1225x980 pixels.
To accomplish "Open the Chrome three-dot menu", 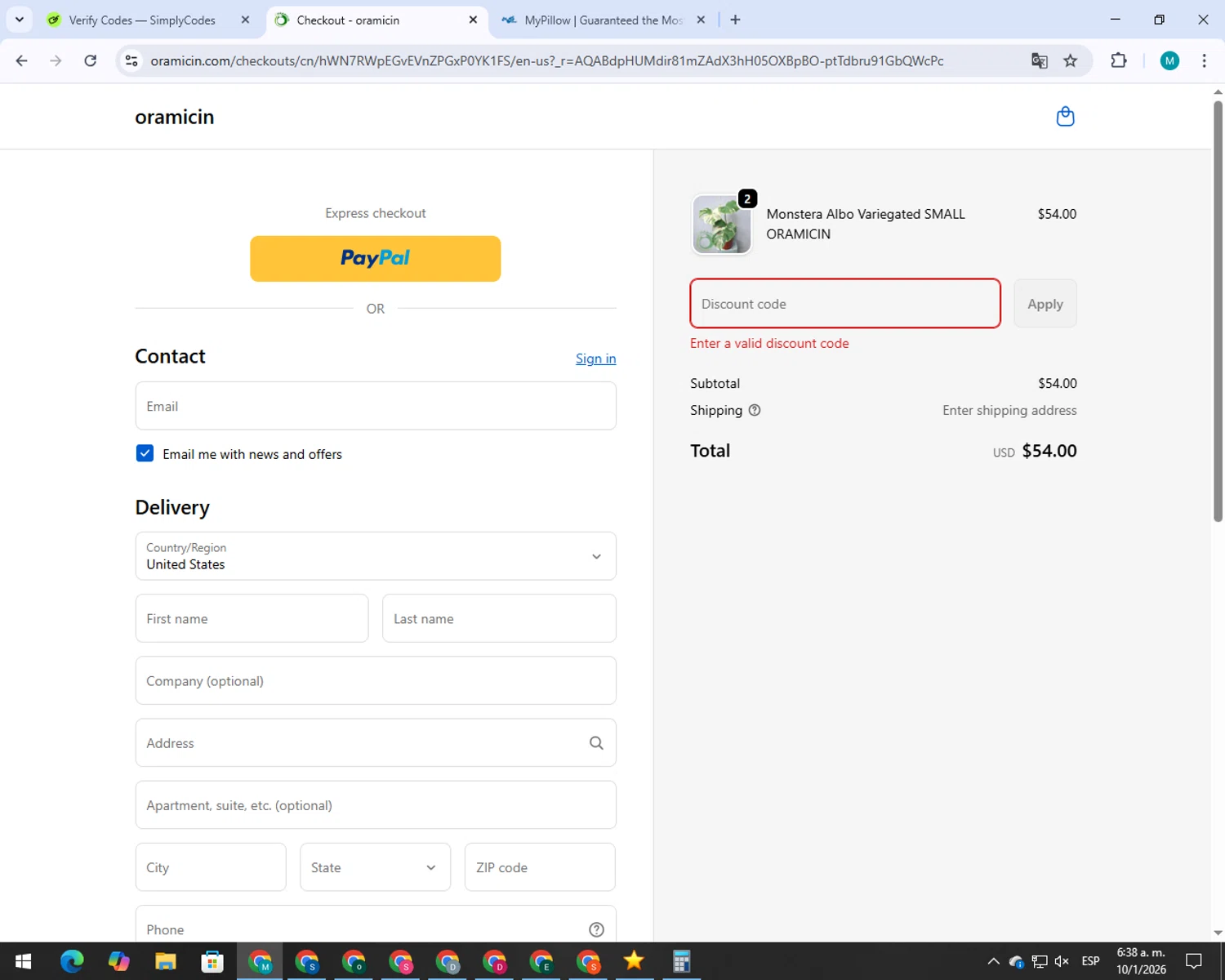I will click(x=1204, y=60).
